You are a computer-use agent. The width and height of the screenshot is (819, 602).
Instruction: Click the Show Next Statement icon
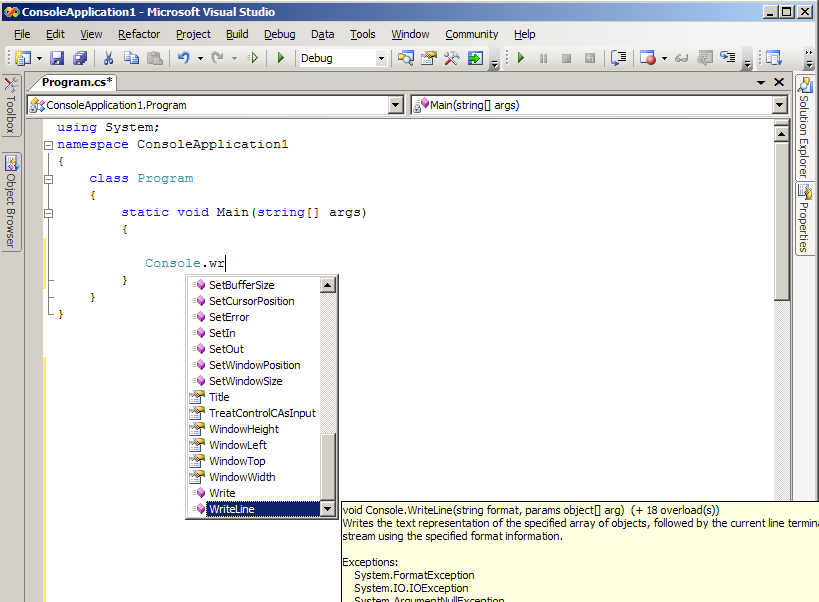pyautogui.click(x=618, y=58)
